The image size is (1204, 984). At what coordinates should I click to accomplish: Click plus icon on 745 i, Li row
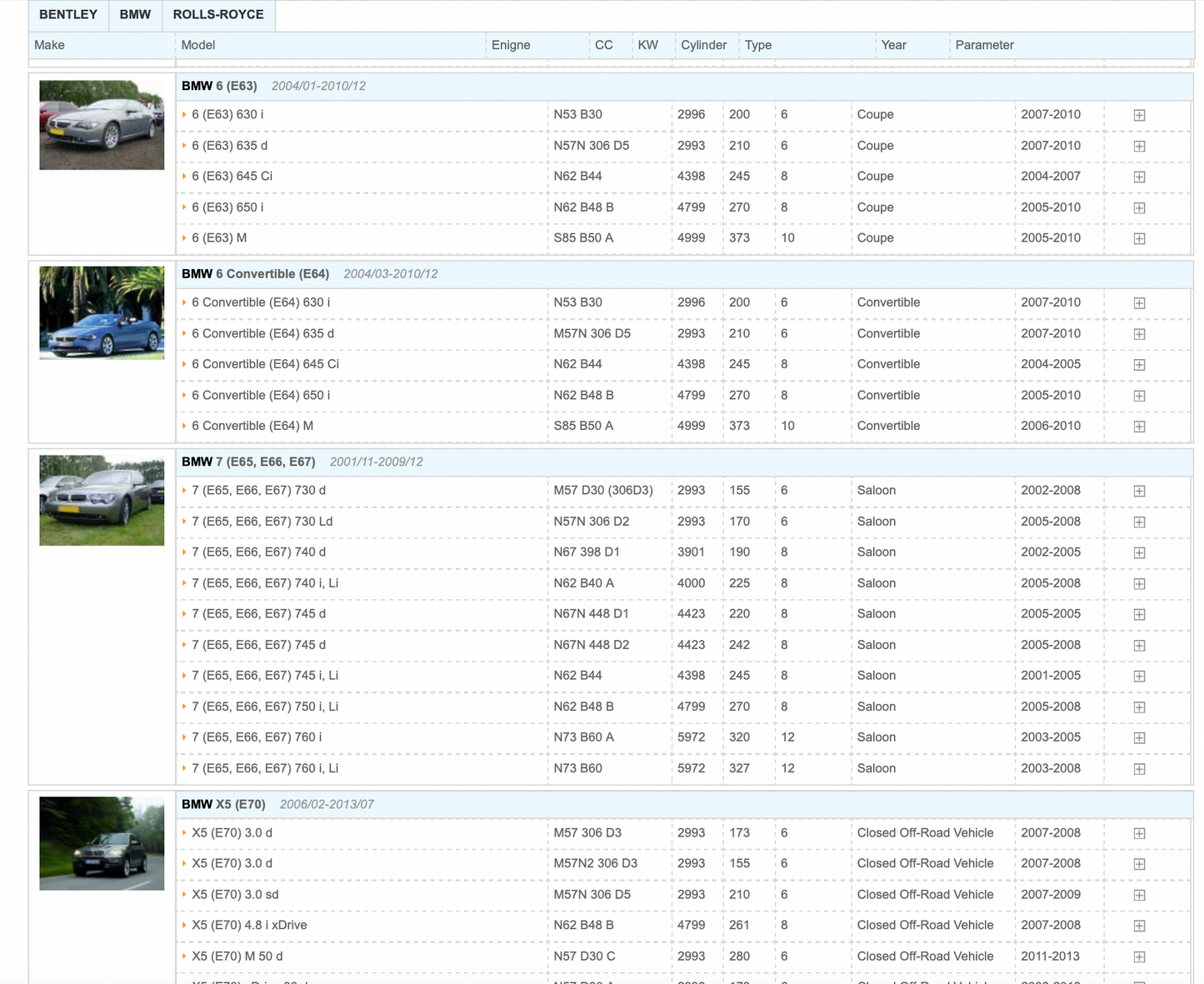pyautogui.click(x=1139, y=676)
